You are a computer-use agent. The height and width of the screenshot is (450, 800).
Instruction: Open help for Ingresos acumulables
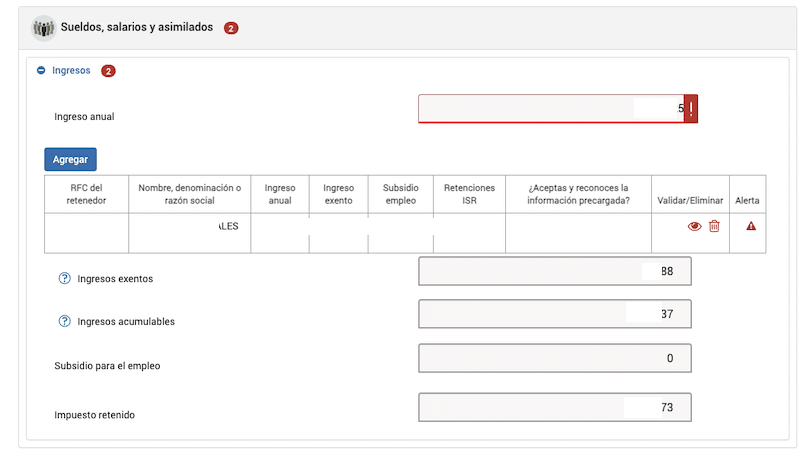click(65, 321)
